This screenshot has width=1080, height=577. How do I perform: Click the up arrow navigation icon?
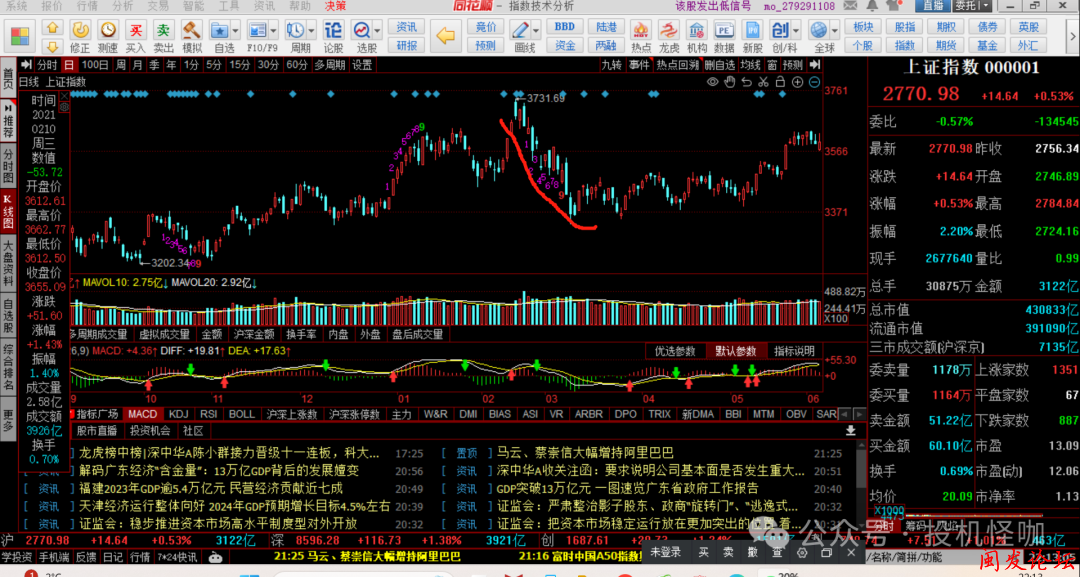point(53,28)
